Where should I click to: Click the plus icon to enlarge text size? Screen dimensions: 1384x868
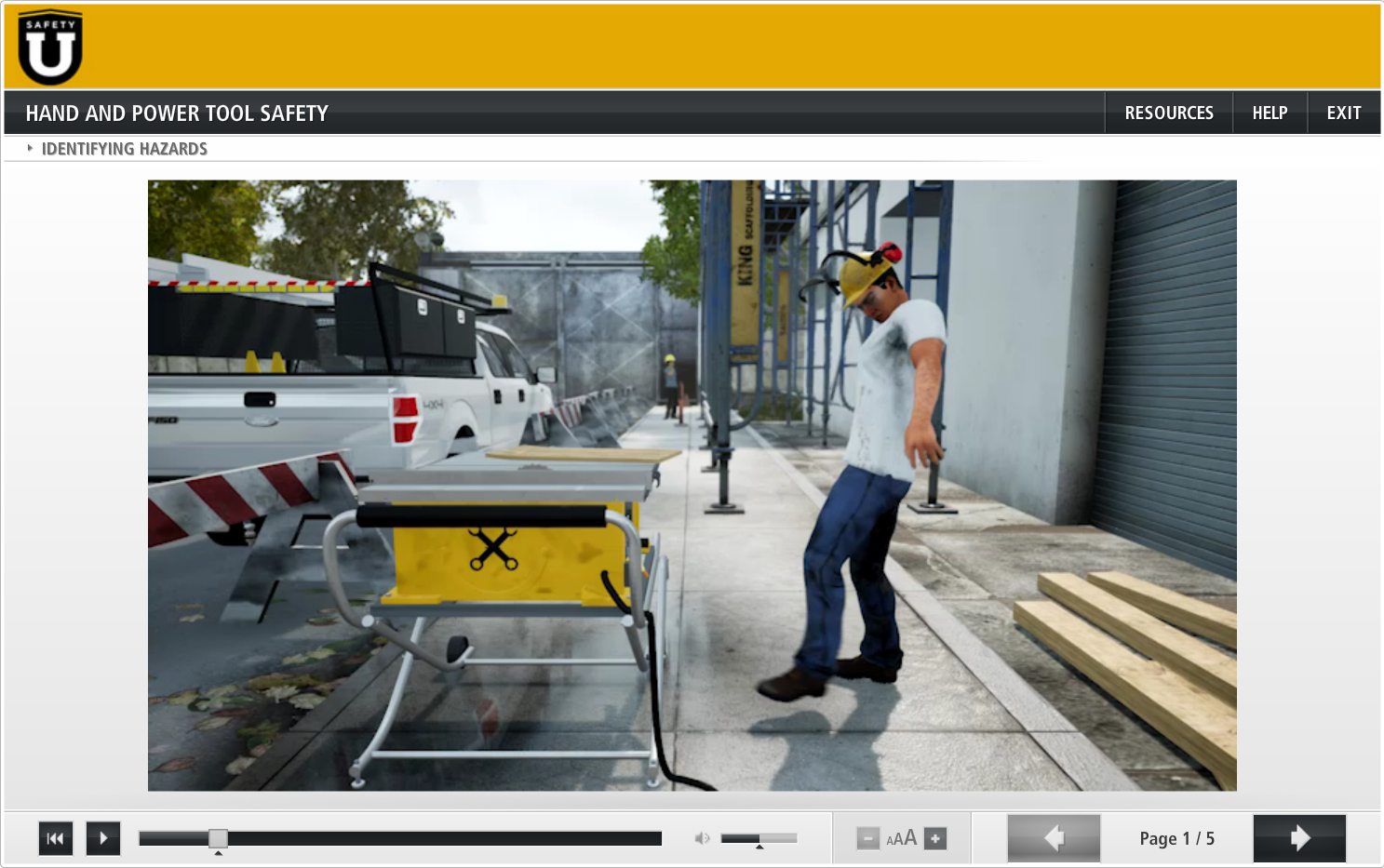click(934, 838)
